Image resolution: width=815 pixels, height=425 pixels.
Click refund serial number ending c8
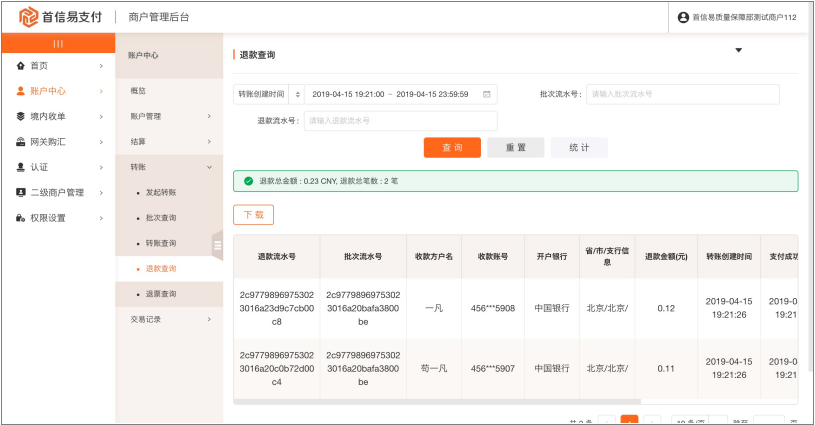click(x=277, y=308)
